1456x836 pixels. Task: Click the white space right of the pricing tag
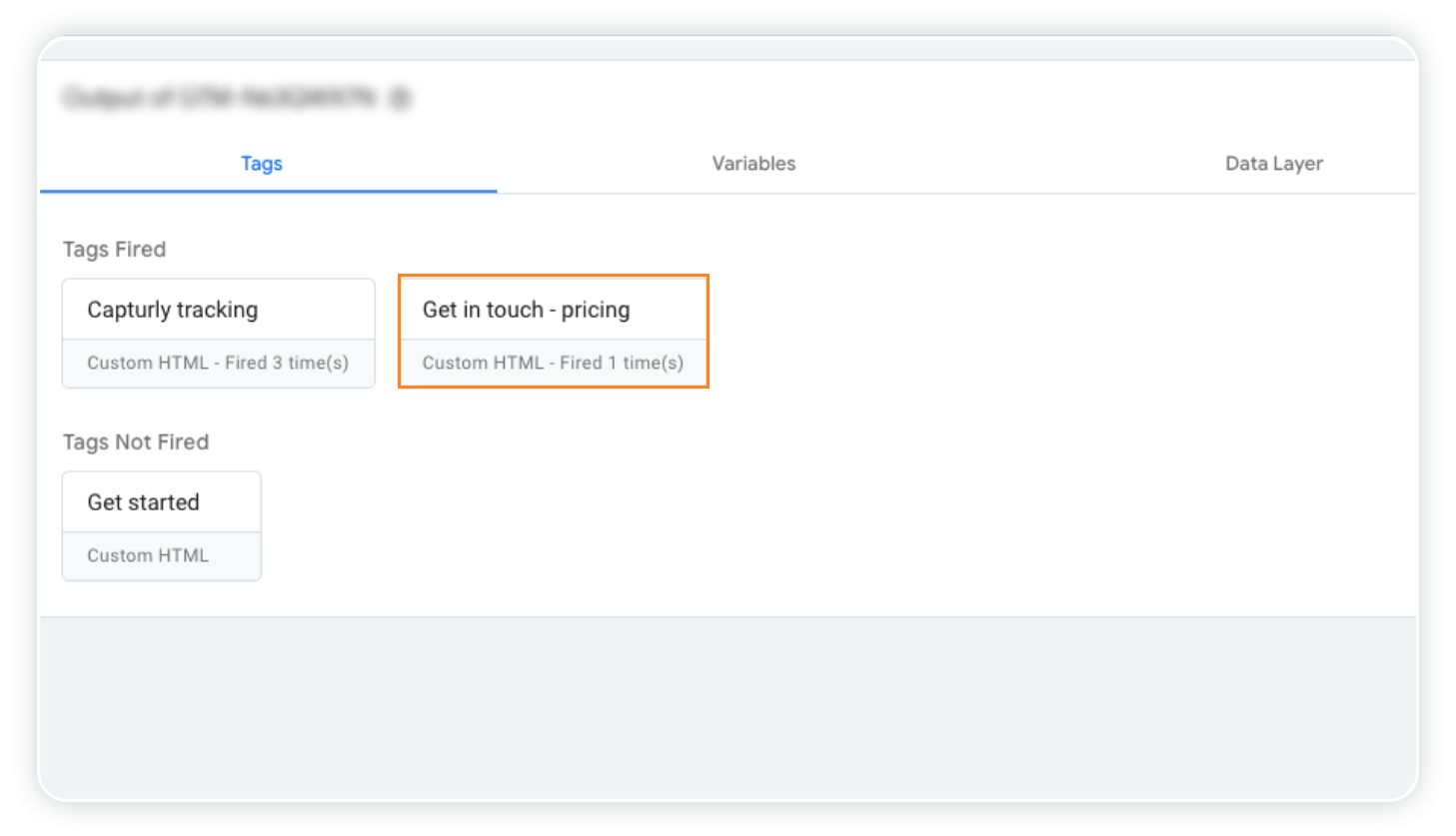tap(1059, 332)
